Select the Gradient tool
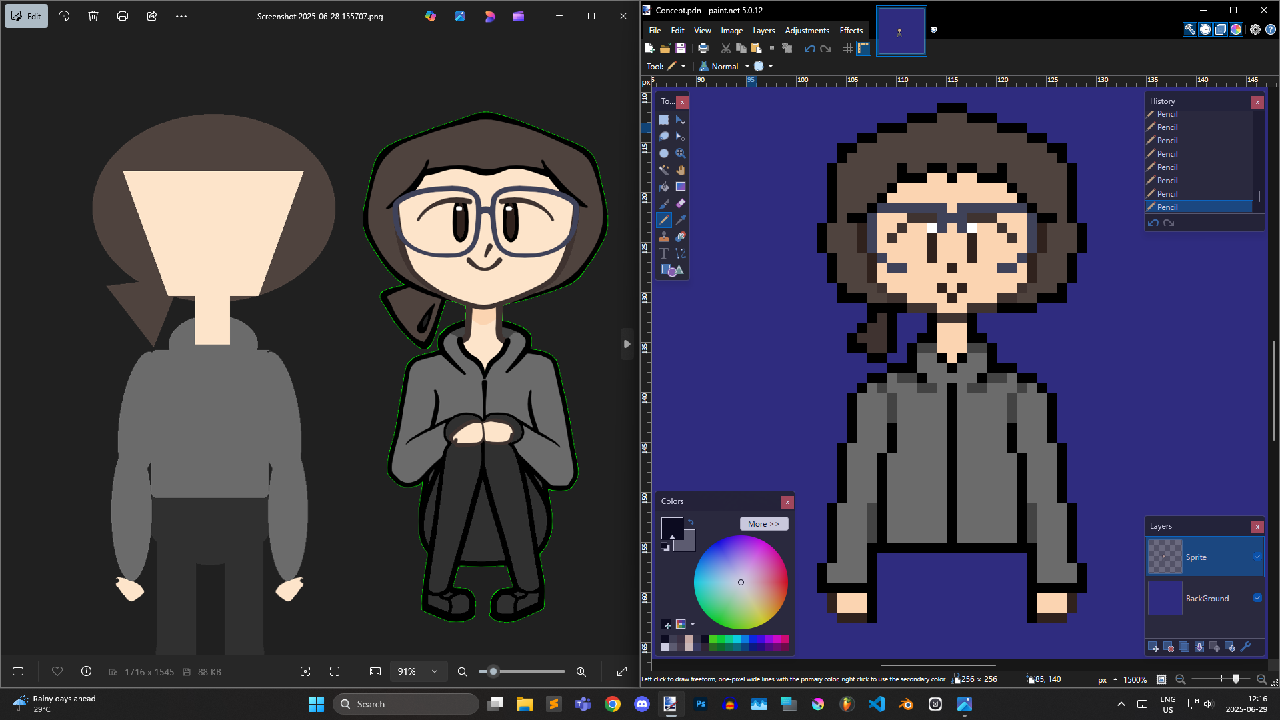1280x720 pixels. pyautogui.click(x=680, y=187)
